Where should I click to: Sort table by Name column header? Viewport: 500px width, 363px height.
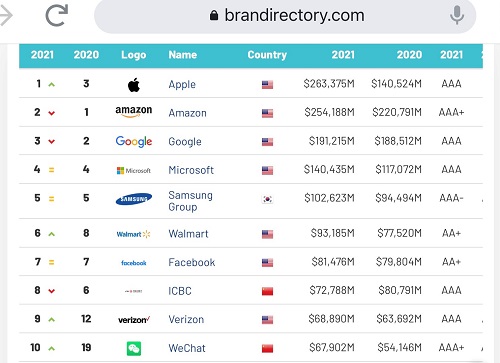[x=183, y=55]
